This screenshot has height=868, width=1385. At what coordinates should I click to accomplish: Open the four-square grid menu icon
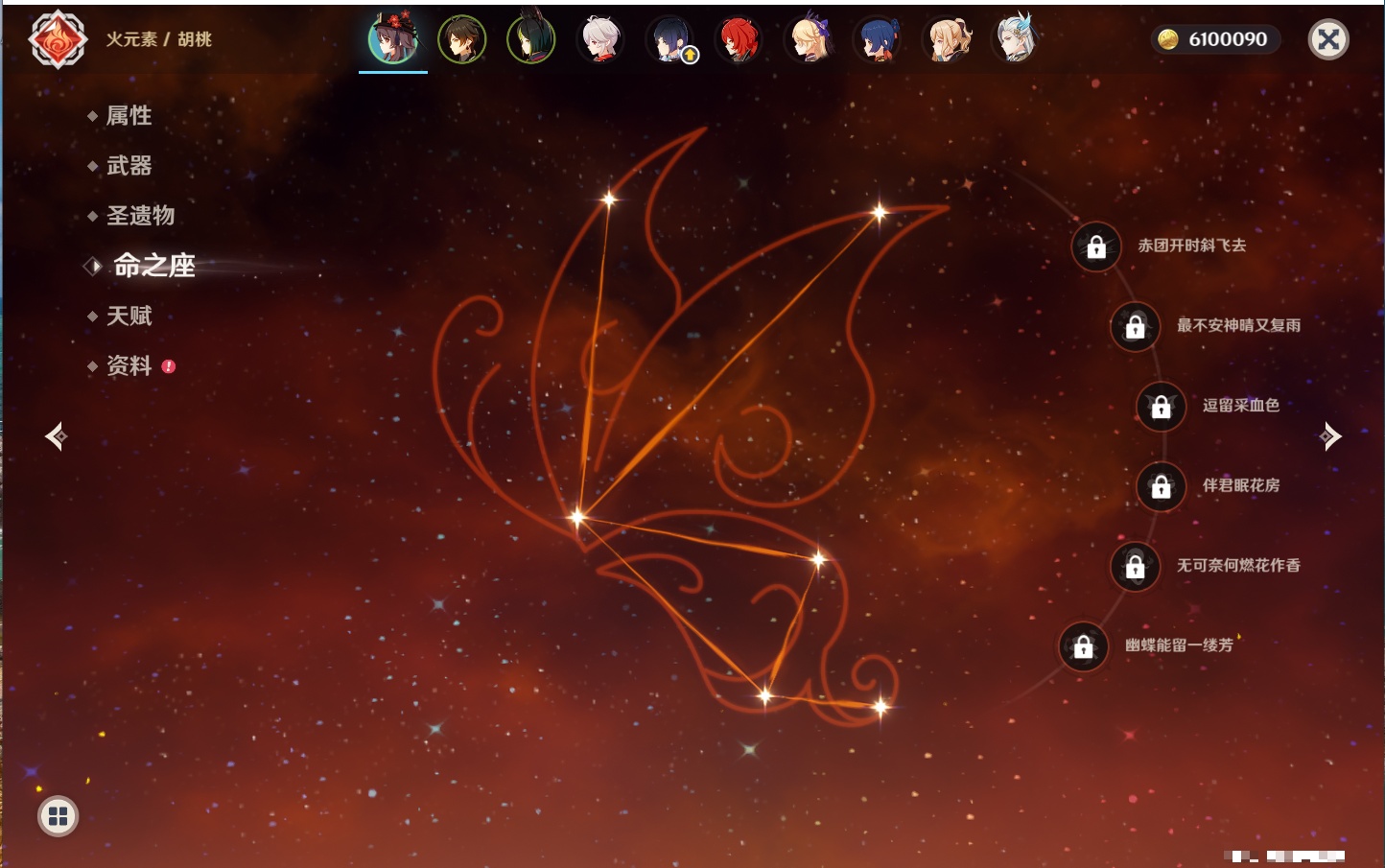click(x=59, y=816)
